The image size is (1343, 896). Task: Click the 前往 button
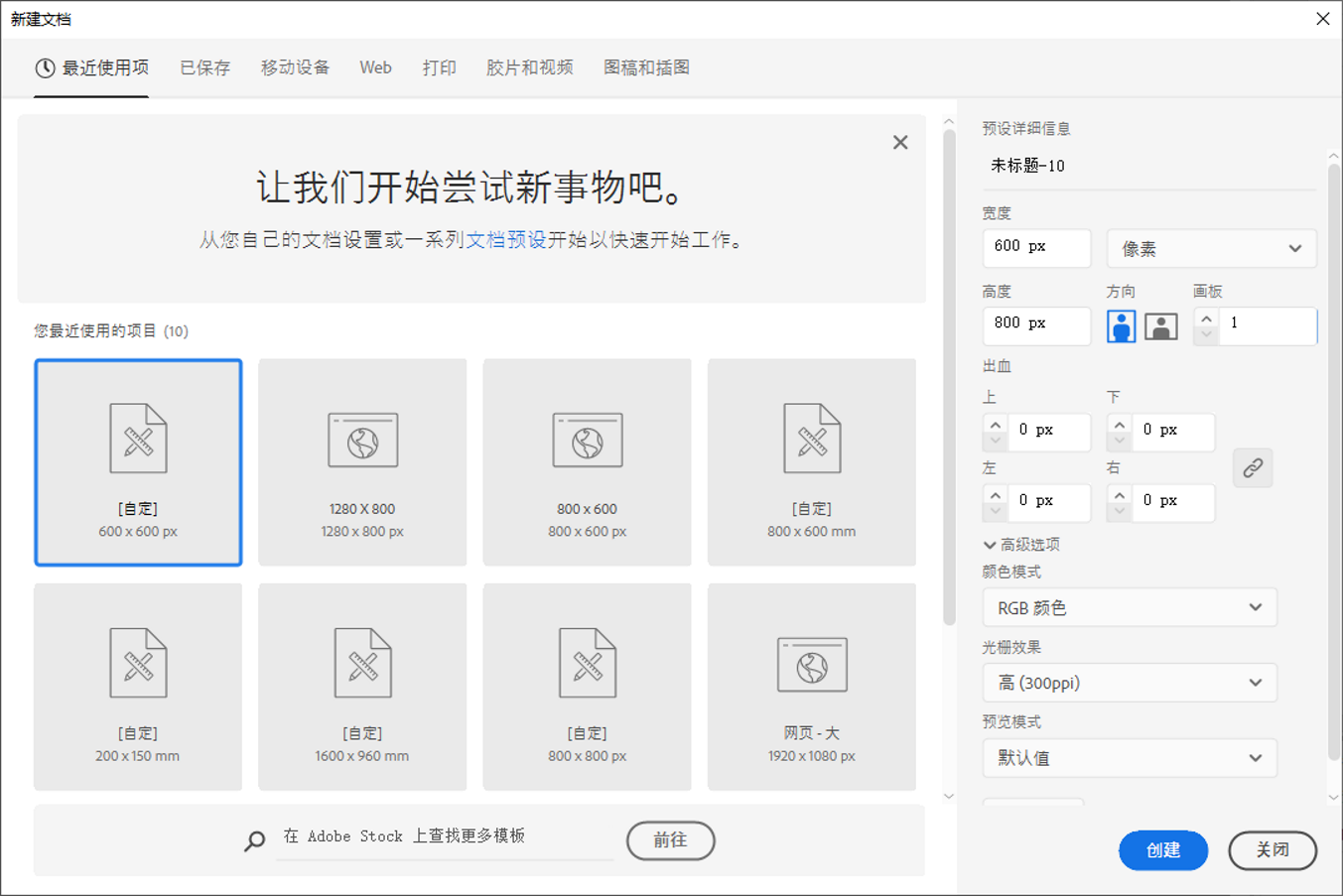pyautogui.click(x=671, y=840)
